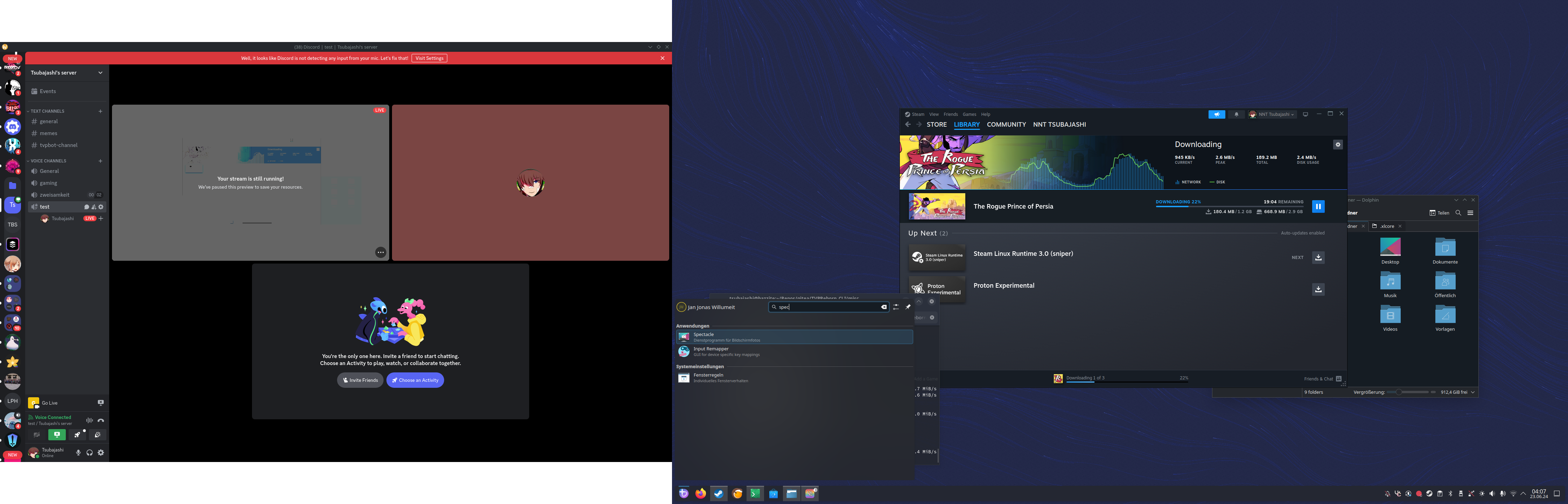Image resolution: width=1568 pixels, height=504 pixels.
Task: Open the Steam notifications bell
Action: 1235,114
